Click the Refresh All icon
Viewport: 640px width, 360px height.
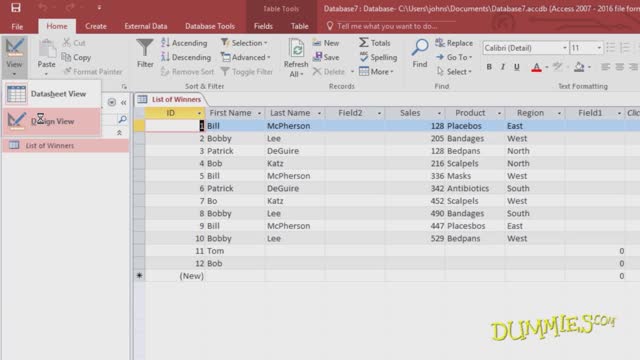(296, 49)
